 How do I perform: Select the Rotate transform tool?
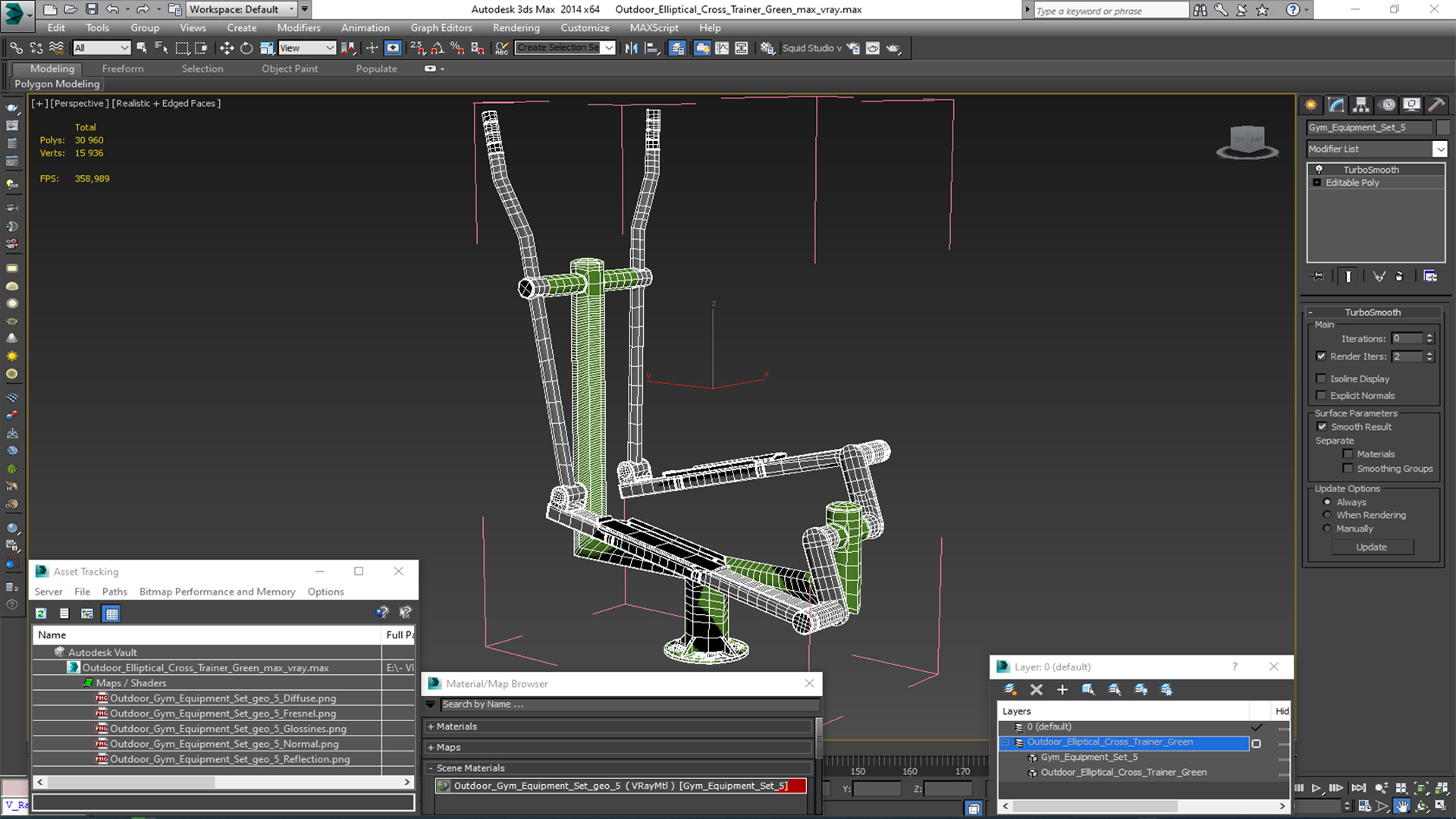(246, 48)
